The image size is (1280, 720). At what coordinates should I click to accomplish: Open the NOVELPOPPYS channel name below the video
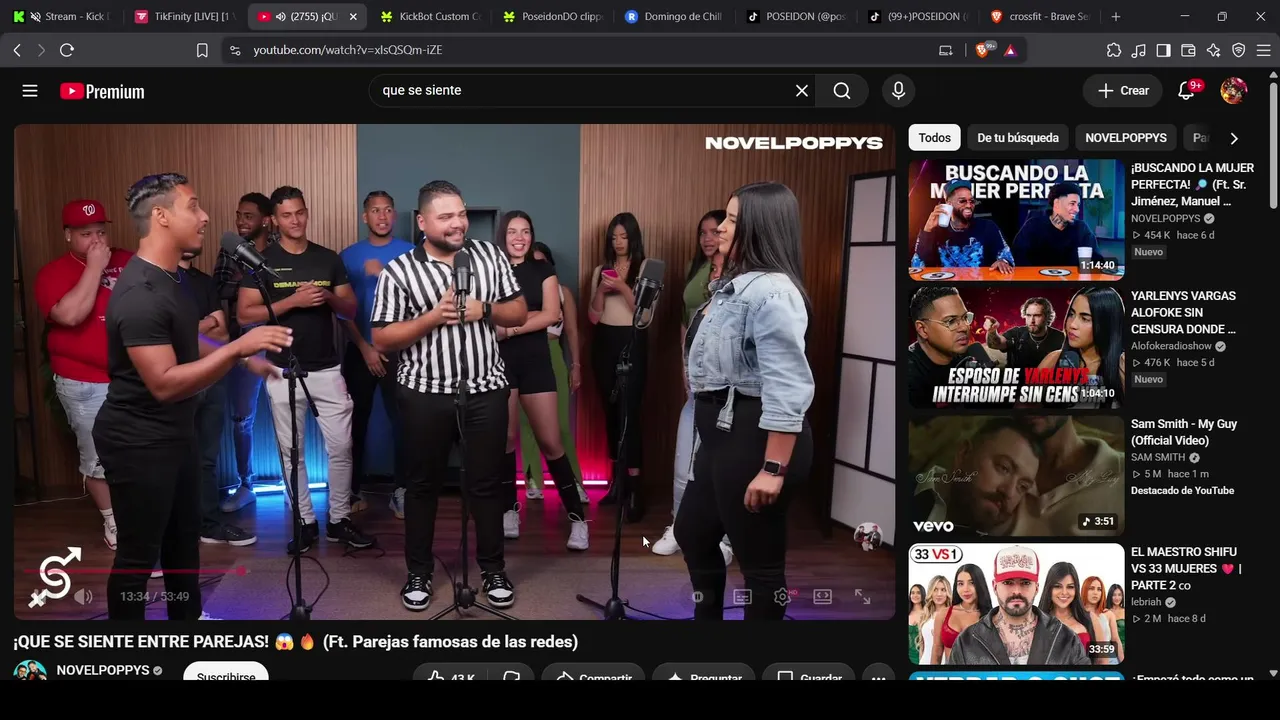[103, 671]
